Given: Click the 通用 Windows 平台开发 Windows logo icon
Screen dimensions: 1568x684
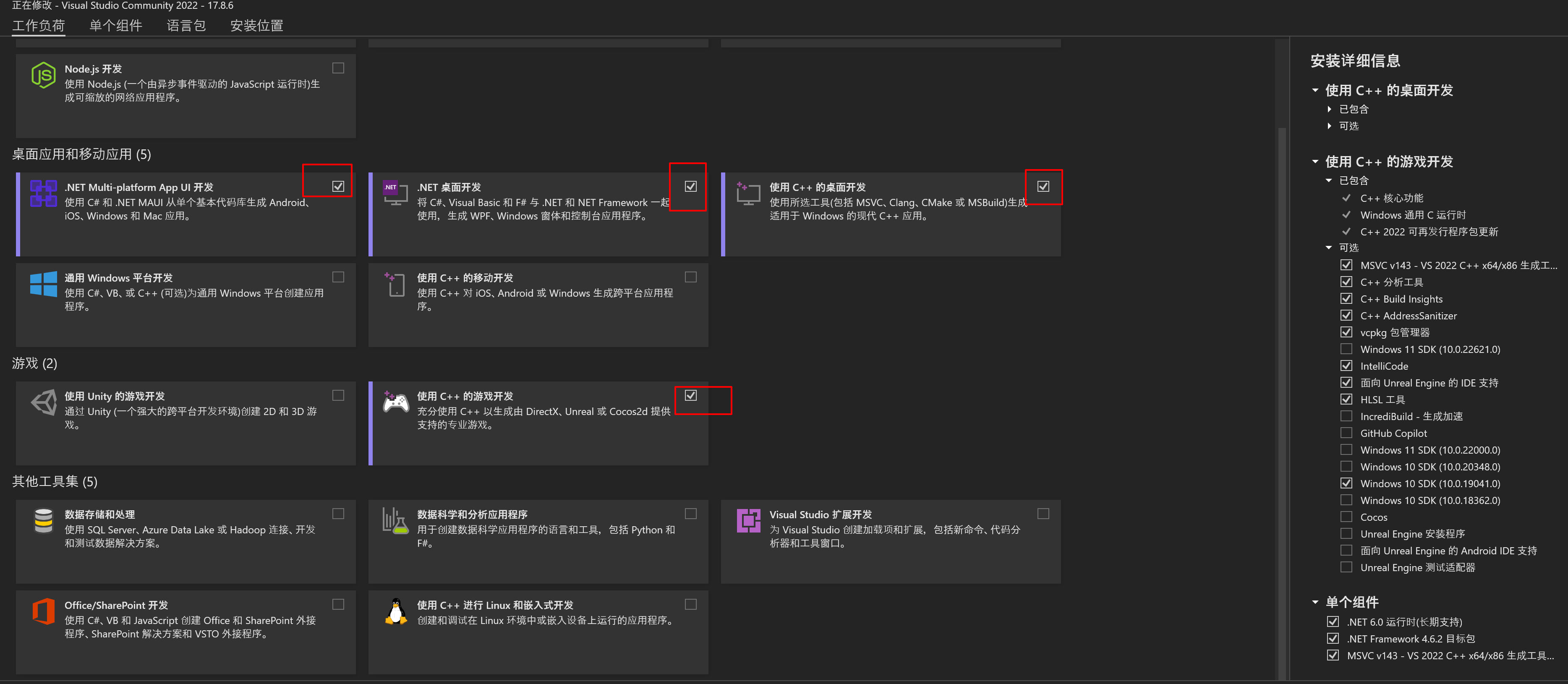Looking at the screenshot, I should tap(43, 284).
